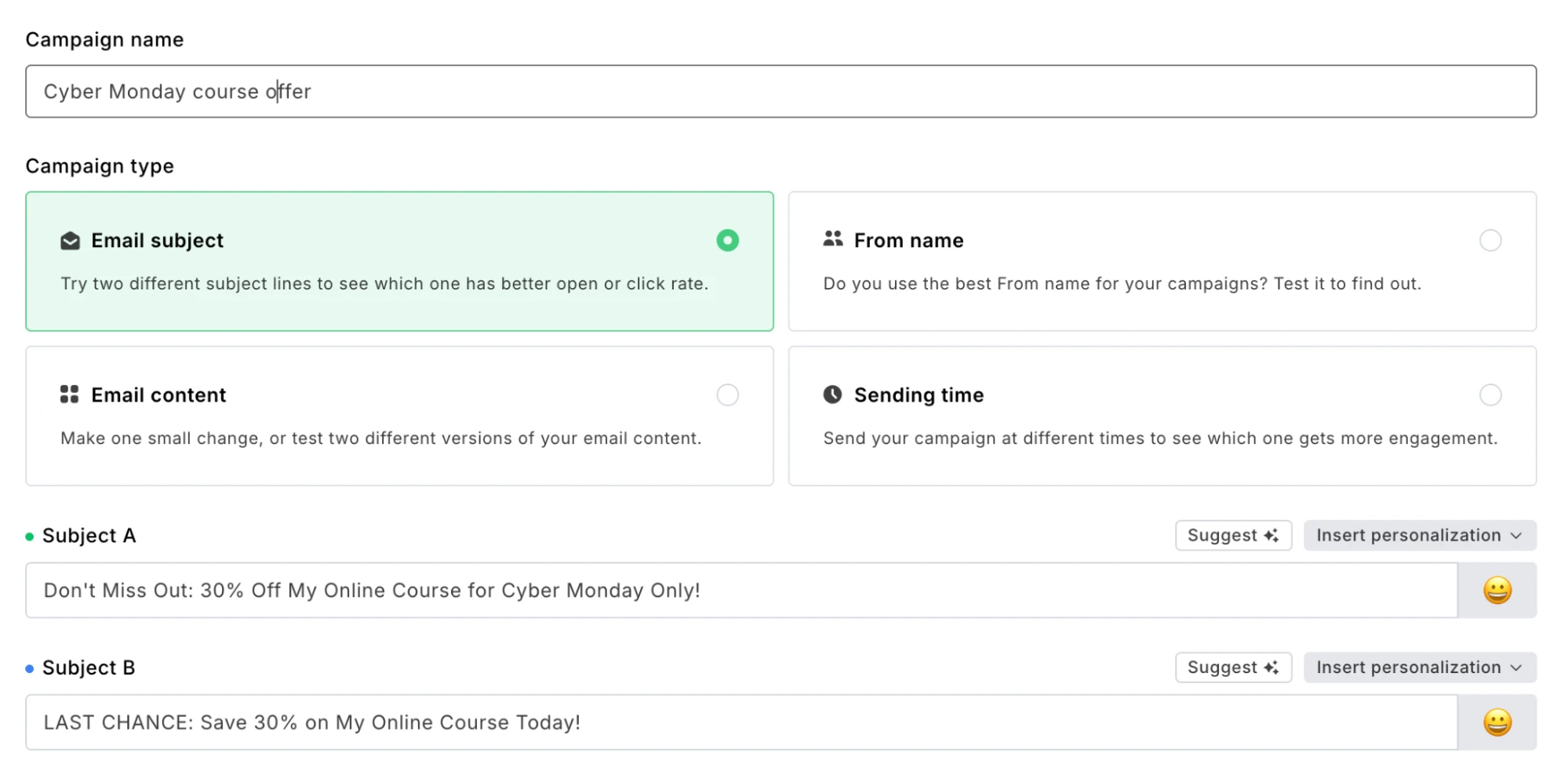Image resolution: width=1568 pixels, height=779 pixels.
Task: Open Insert personalization dropdown for Subject B
Action: 1420,668
